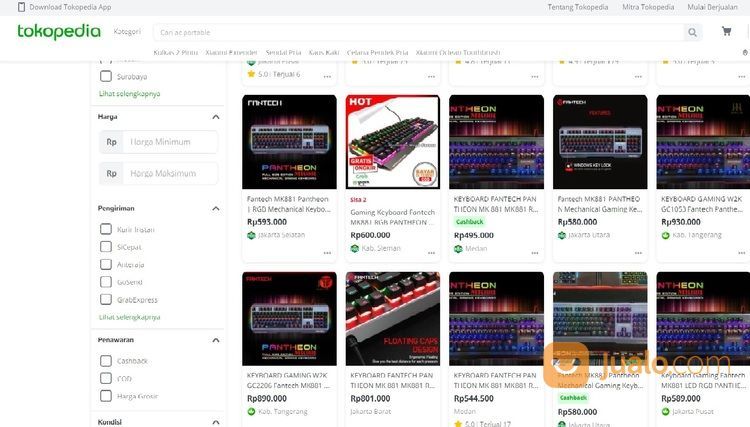
Task: Click shop badge icon next to Jakarta Utara Rp580.000
Action: tap(562, 235)
